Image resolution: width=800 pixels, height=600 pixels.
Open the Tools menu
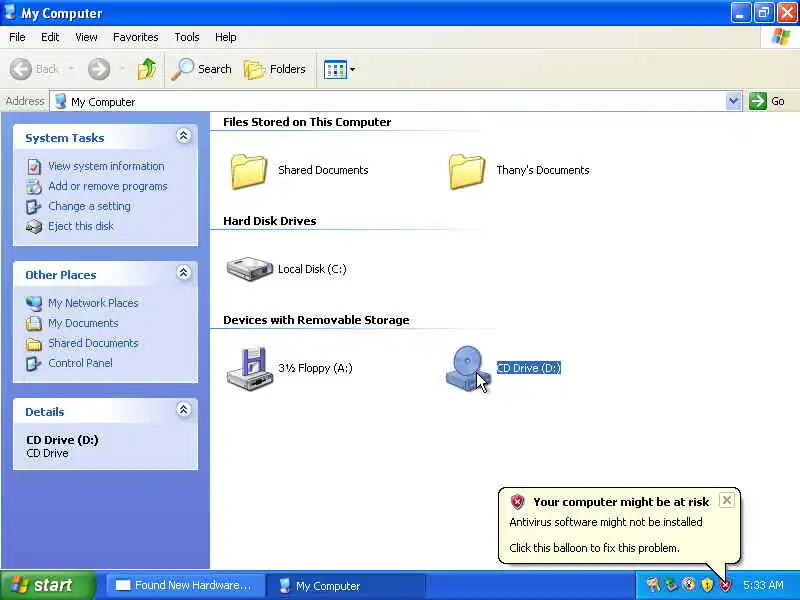(x=187, y=37)
